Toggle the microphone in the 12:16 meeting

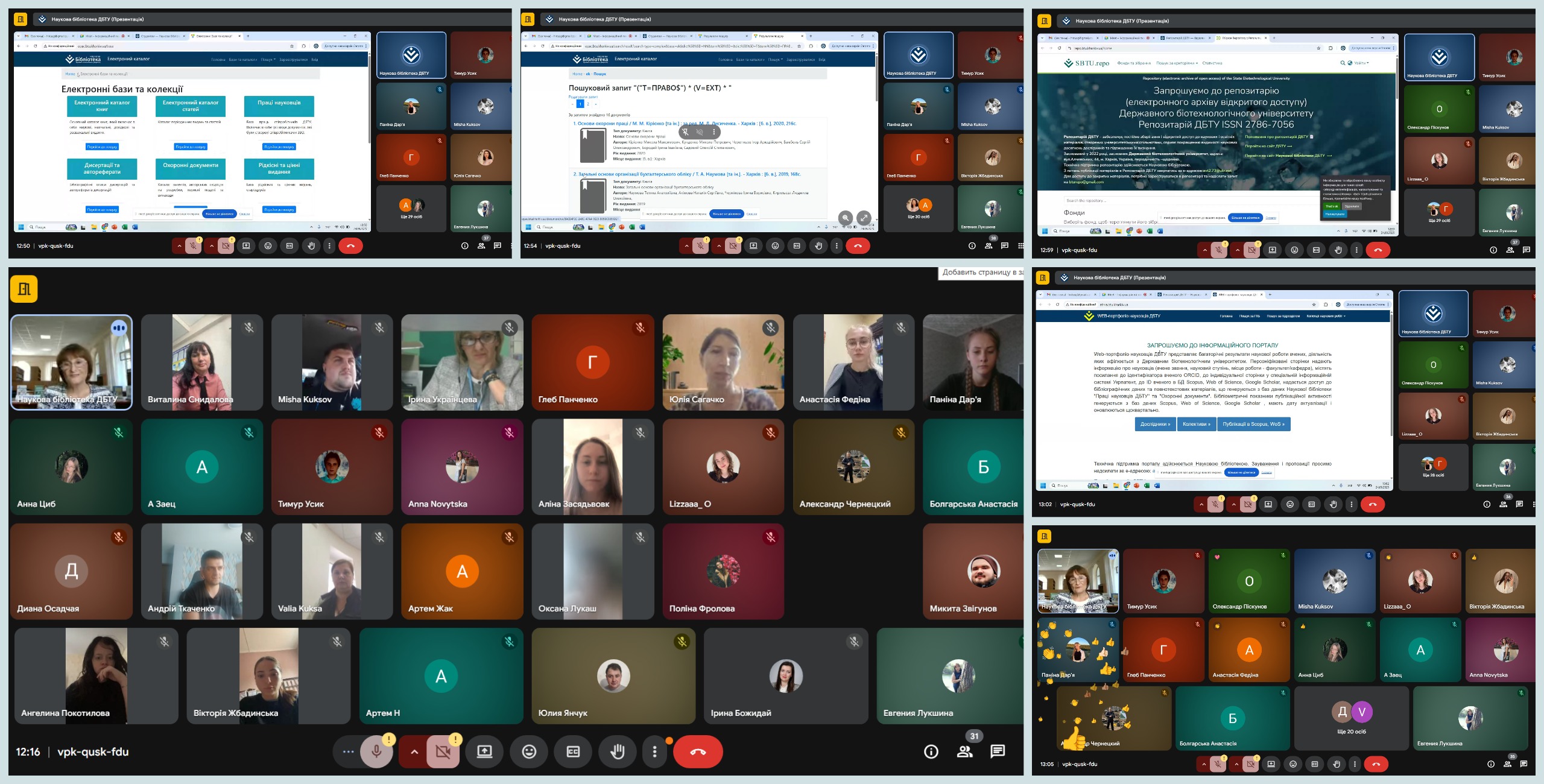376,751
